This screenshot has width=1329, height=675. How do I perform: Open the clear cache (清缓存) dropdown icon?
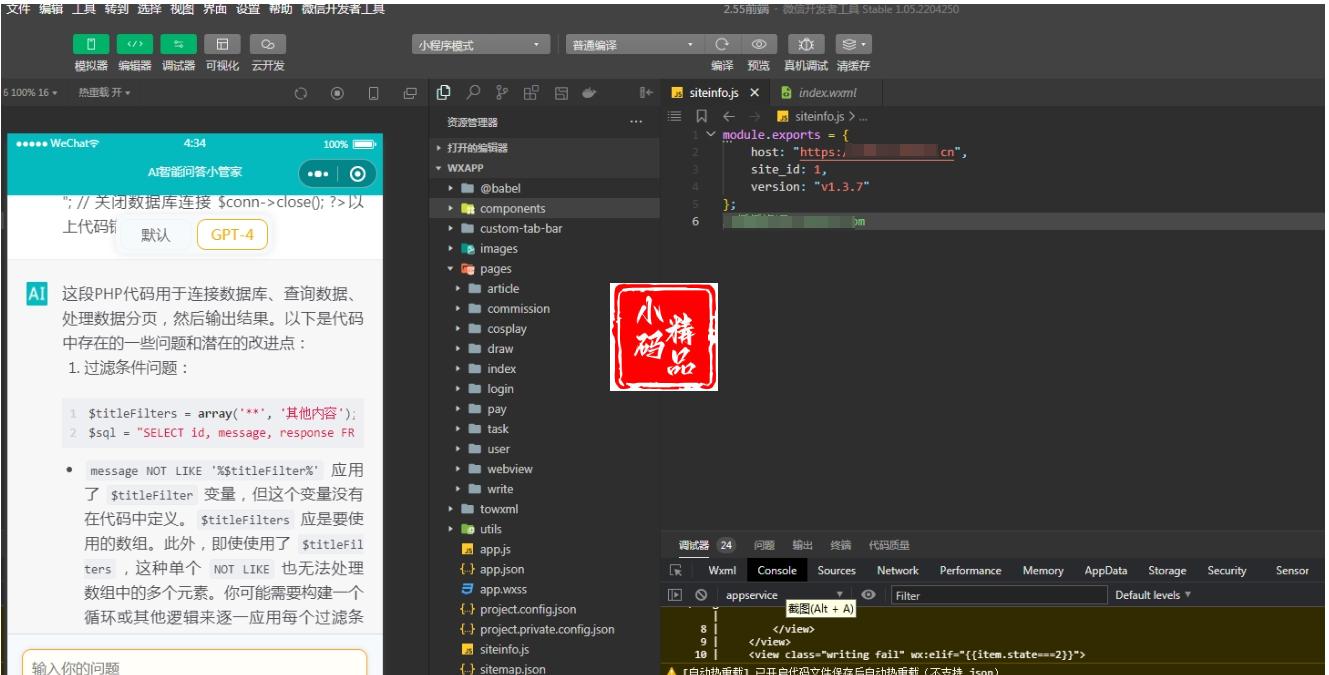tap(853, 45)
